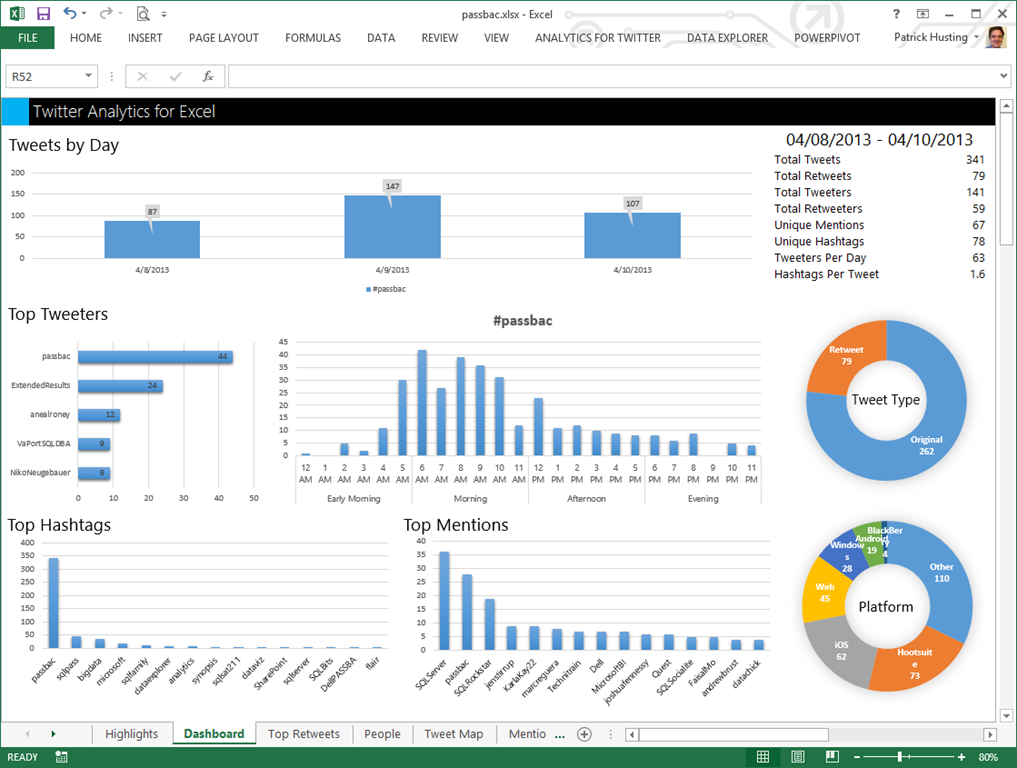The width and height of the screenshot is (1017, 768).
Task: Open the REVIEW ribbon tab
Action: 439,38
